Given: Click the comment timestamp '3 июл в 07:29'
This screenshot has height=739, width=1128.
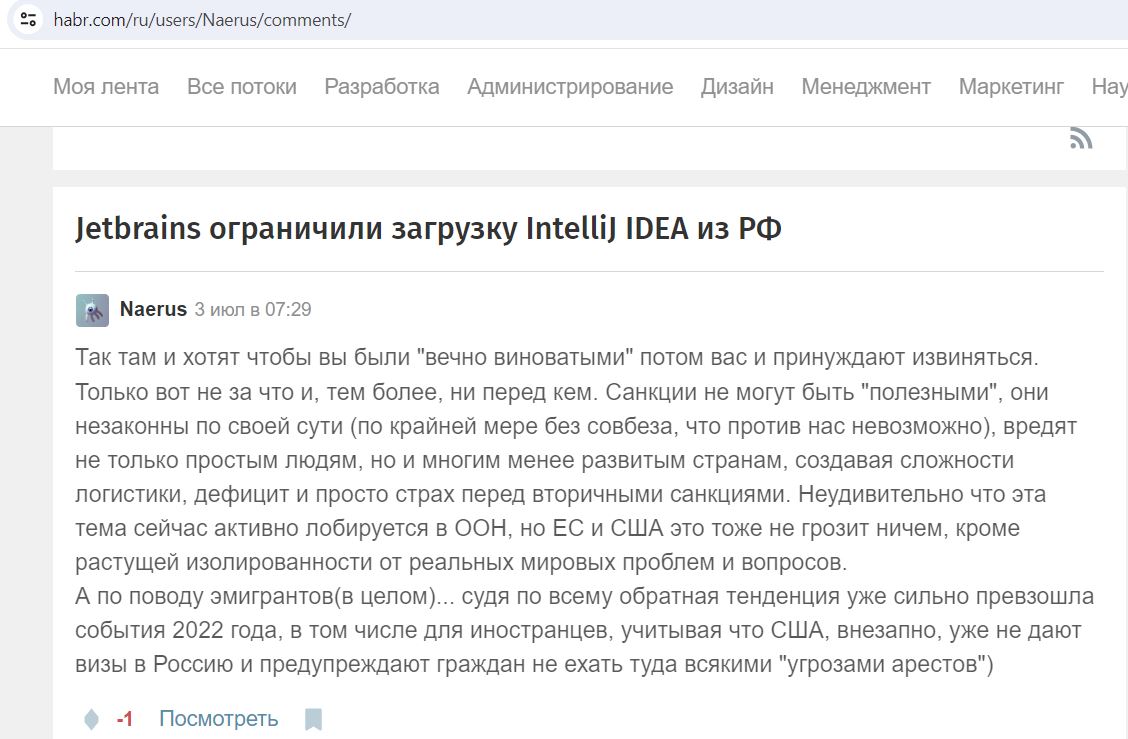Looking at the screenshot, I should tap(253, 309).
